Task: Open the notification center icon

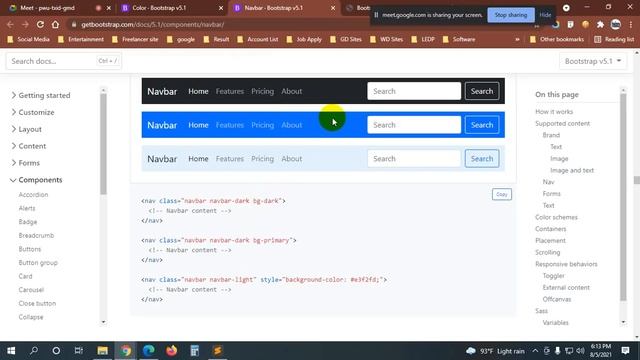Action: click(625, 351)
